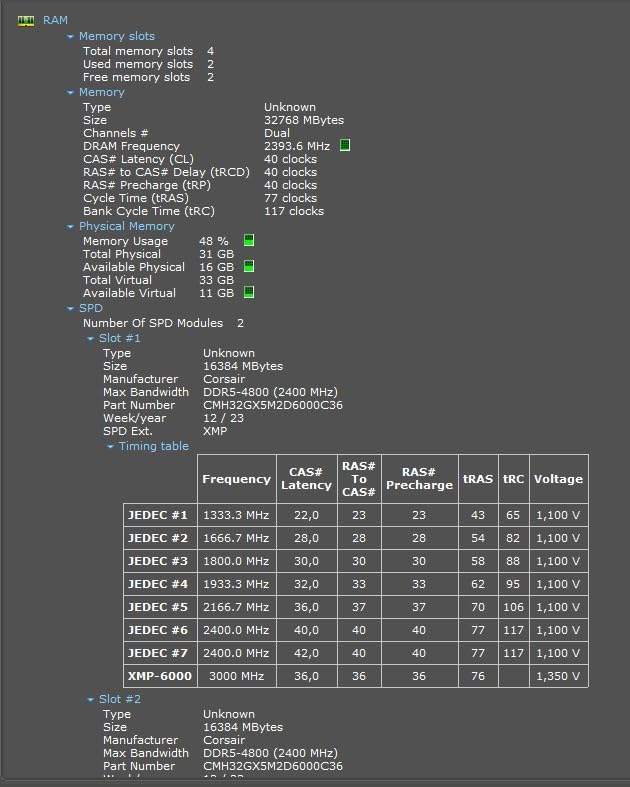Click the 3000 MHz XMP frequency cell

coord(236,677)
